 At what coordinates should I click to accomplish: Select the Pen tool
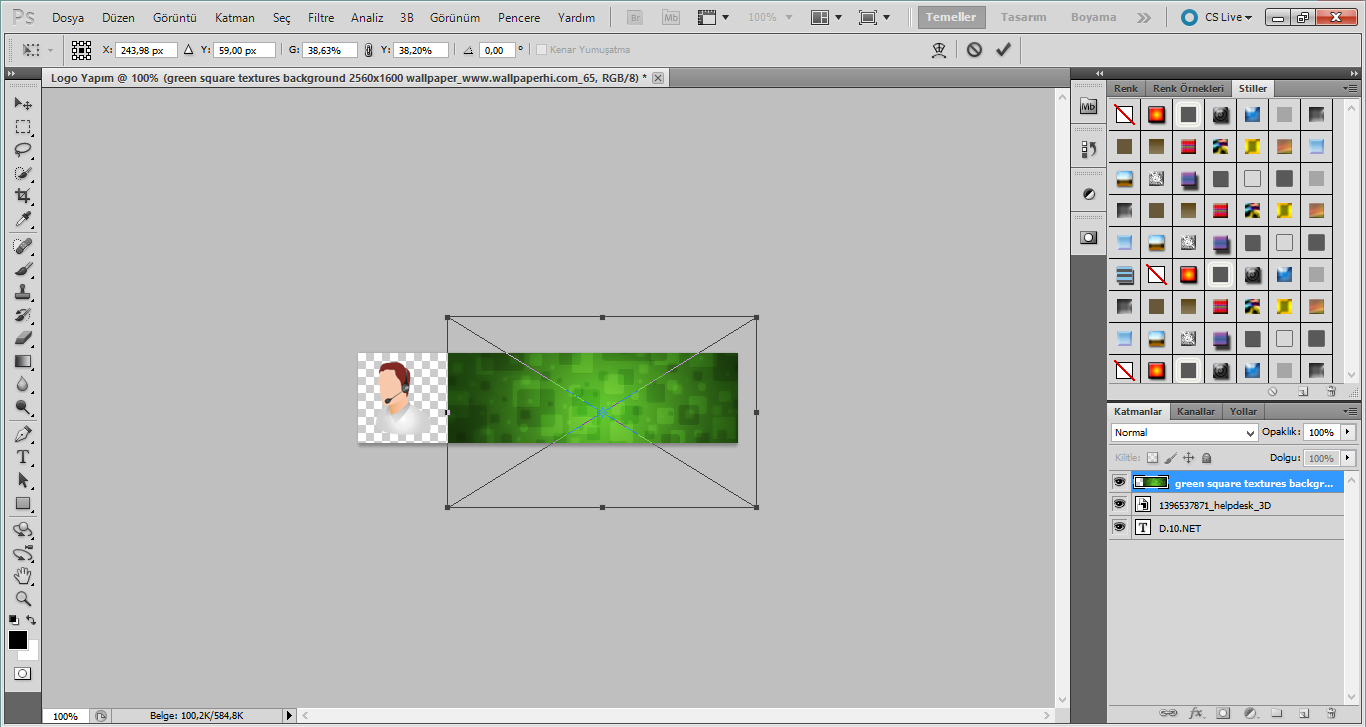point(23,434)
